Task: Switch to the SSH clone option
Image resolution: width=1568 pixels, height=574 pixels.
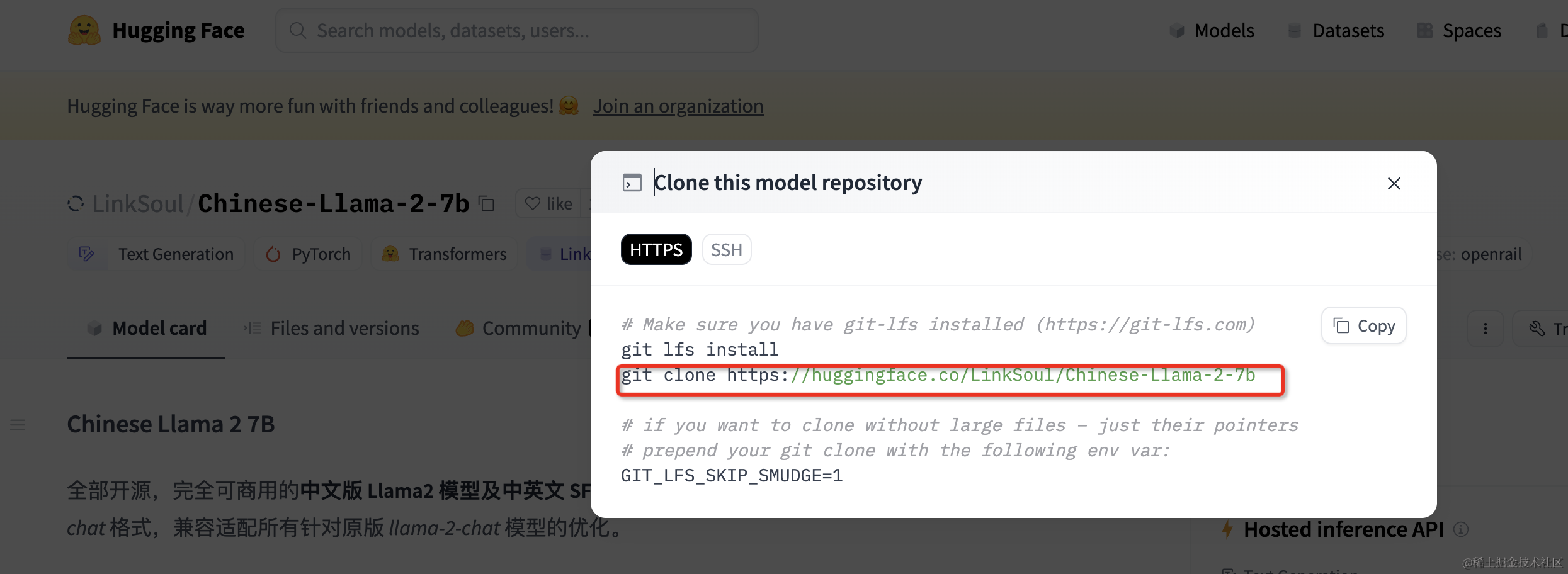Action: click(x=727, y=249)
